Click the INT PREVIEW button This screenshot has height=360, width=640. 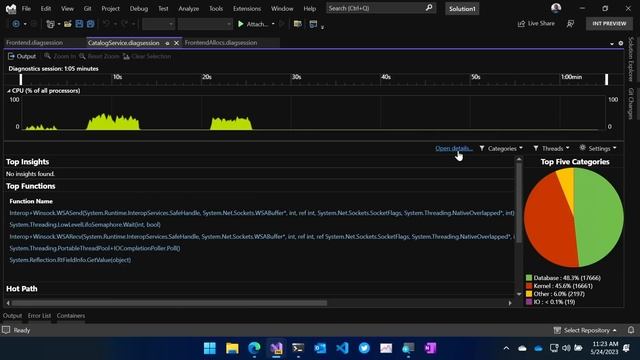coord(609,24)
